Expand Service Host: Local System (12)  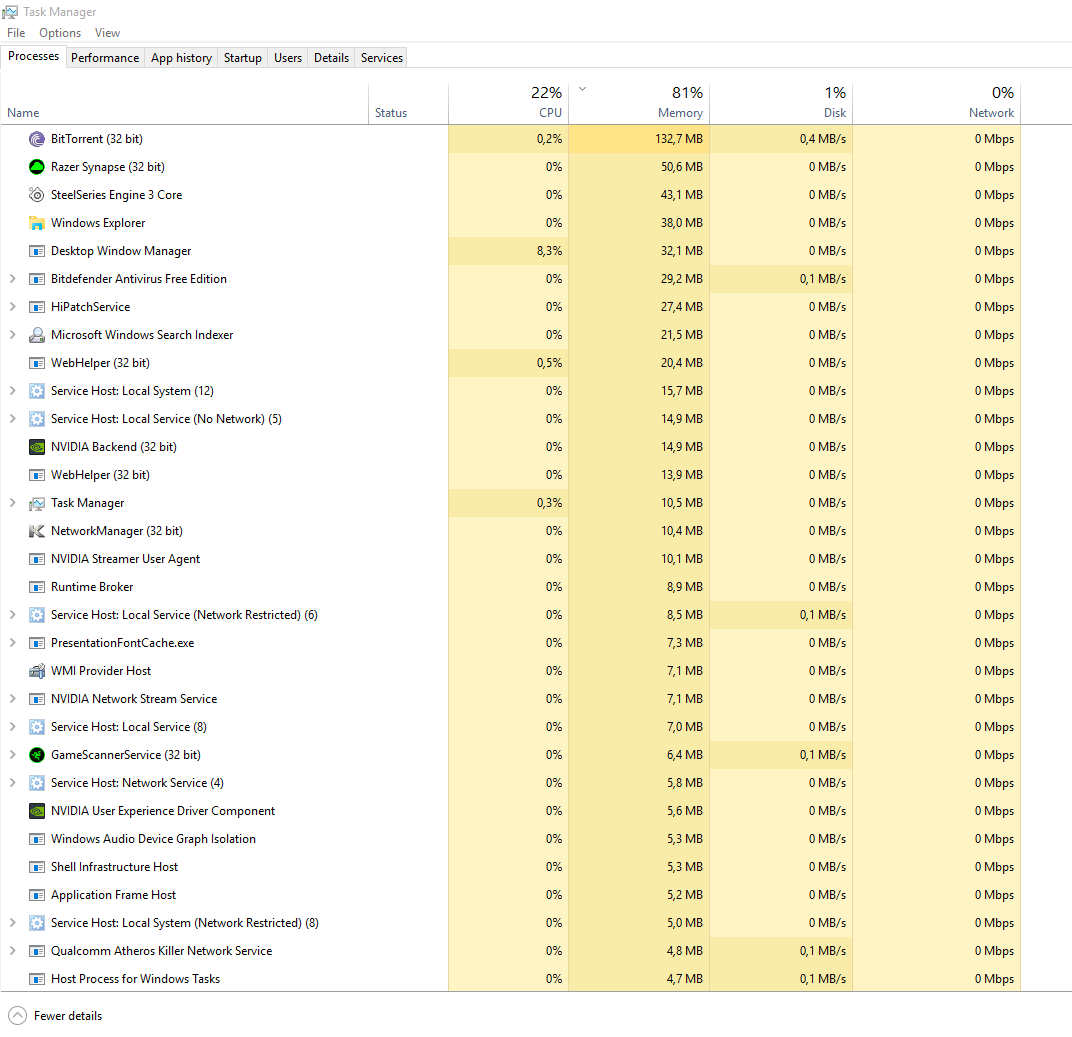(12, 391)
